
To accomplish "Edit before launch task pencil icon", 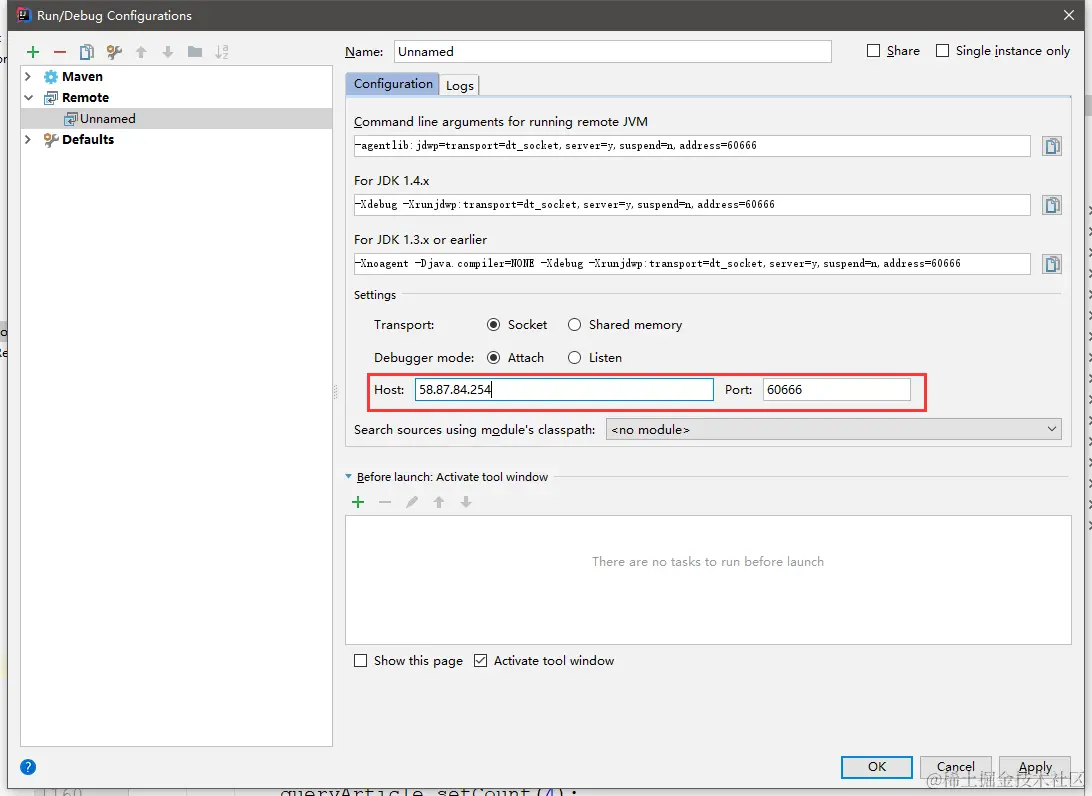I will click(412, 502).
